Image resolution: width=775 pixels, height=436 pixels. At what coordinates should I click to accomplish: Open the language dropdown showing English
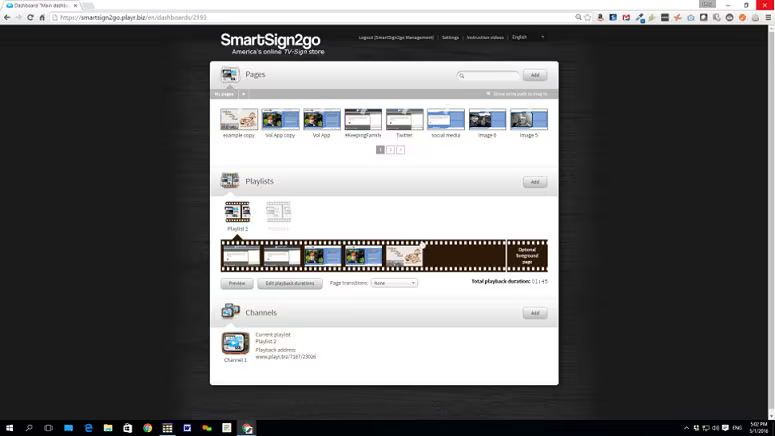(528, 37)
